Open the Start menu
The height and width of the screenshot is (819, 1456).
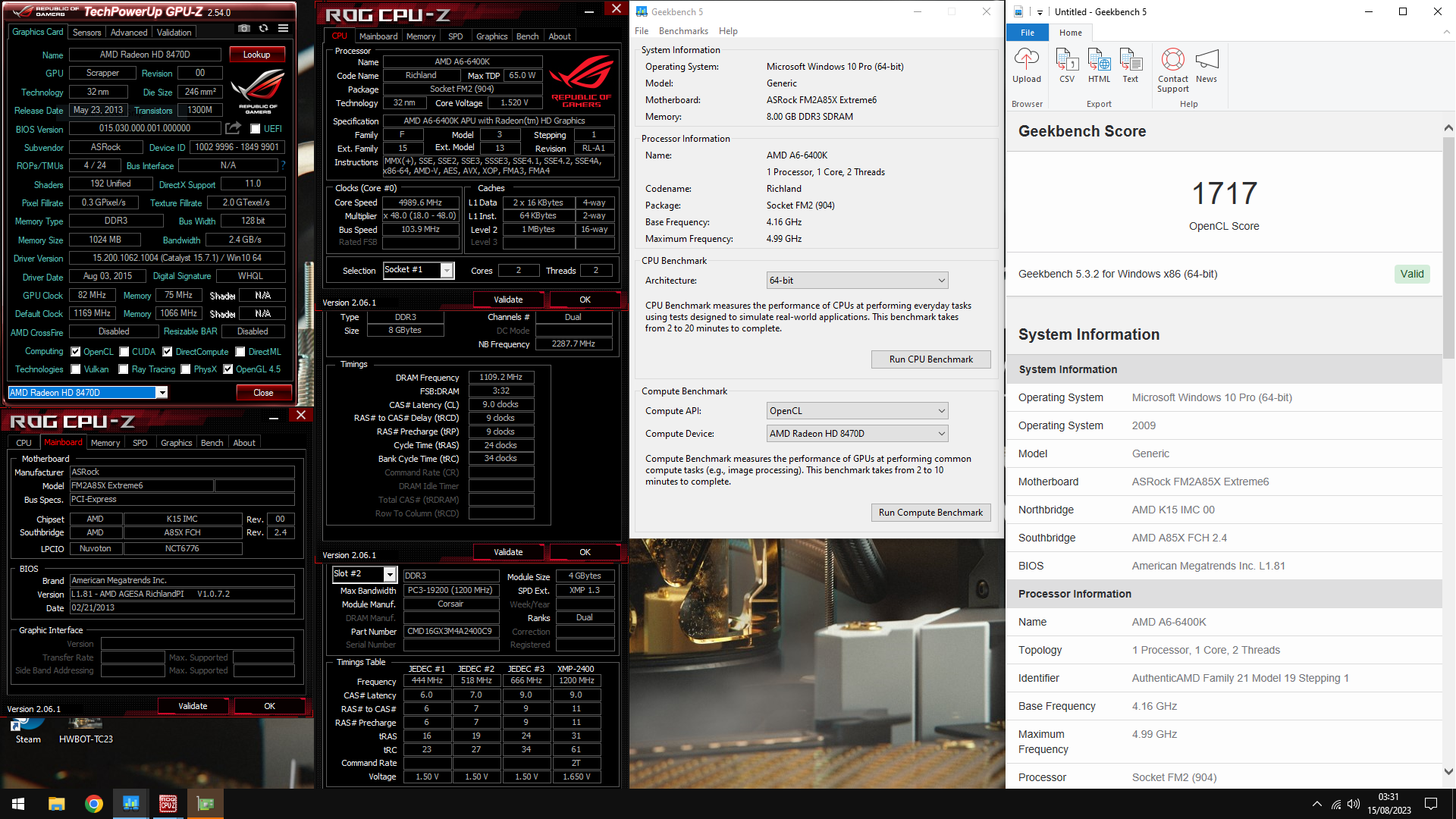pyautogui.click(x=18, y=804)
